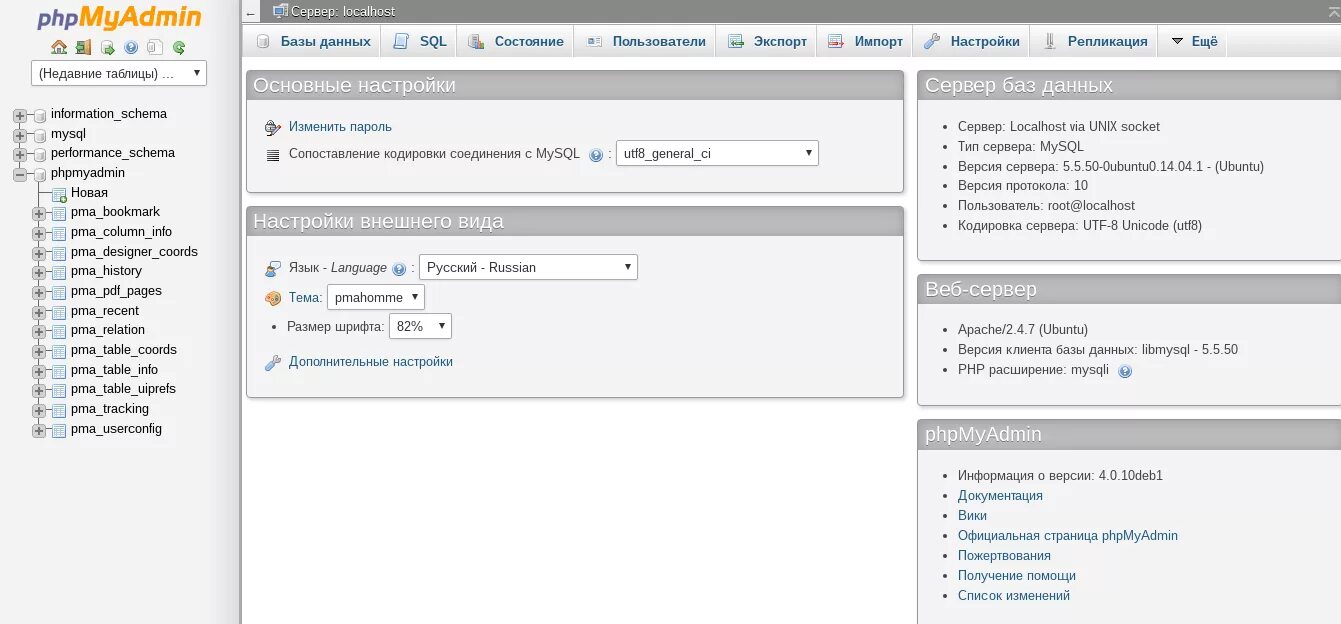The height and width of the screenshot is (624, 1341).
Task: Click the language icon beside Язык
Action: coord(273,268)
